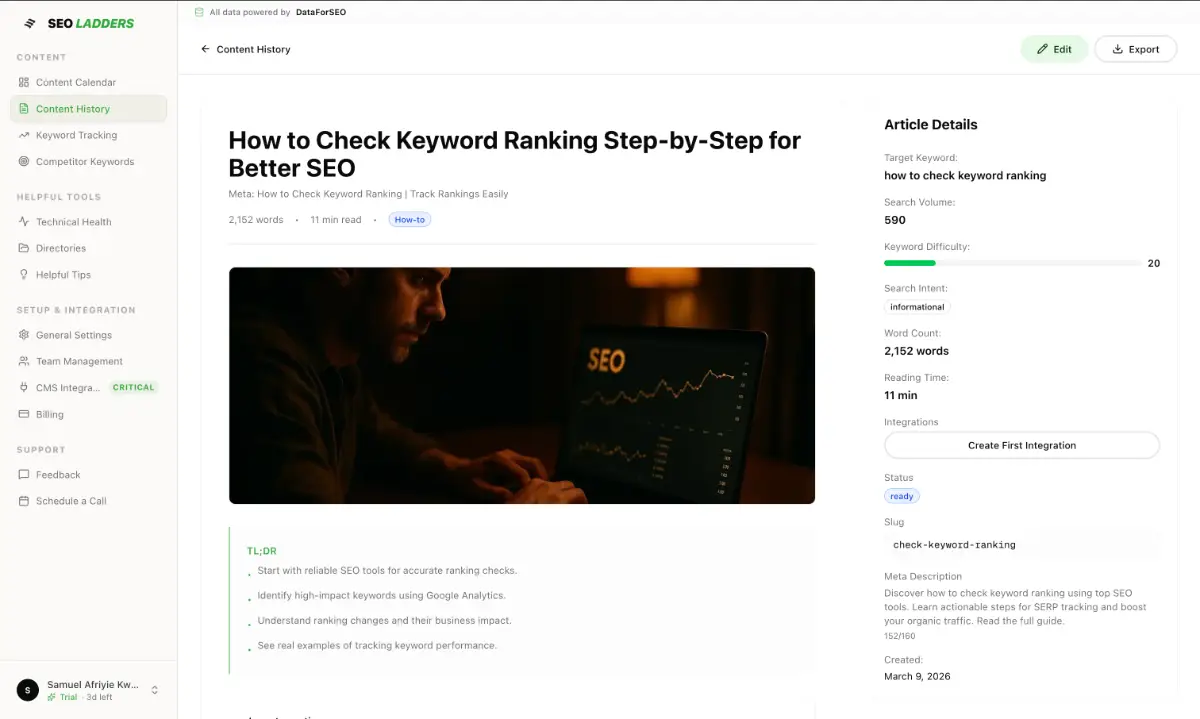The image size is (1200, 719).
Task: Select Content History in the sidebar
Action: [88, 109]
